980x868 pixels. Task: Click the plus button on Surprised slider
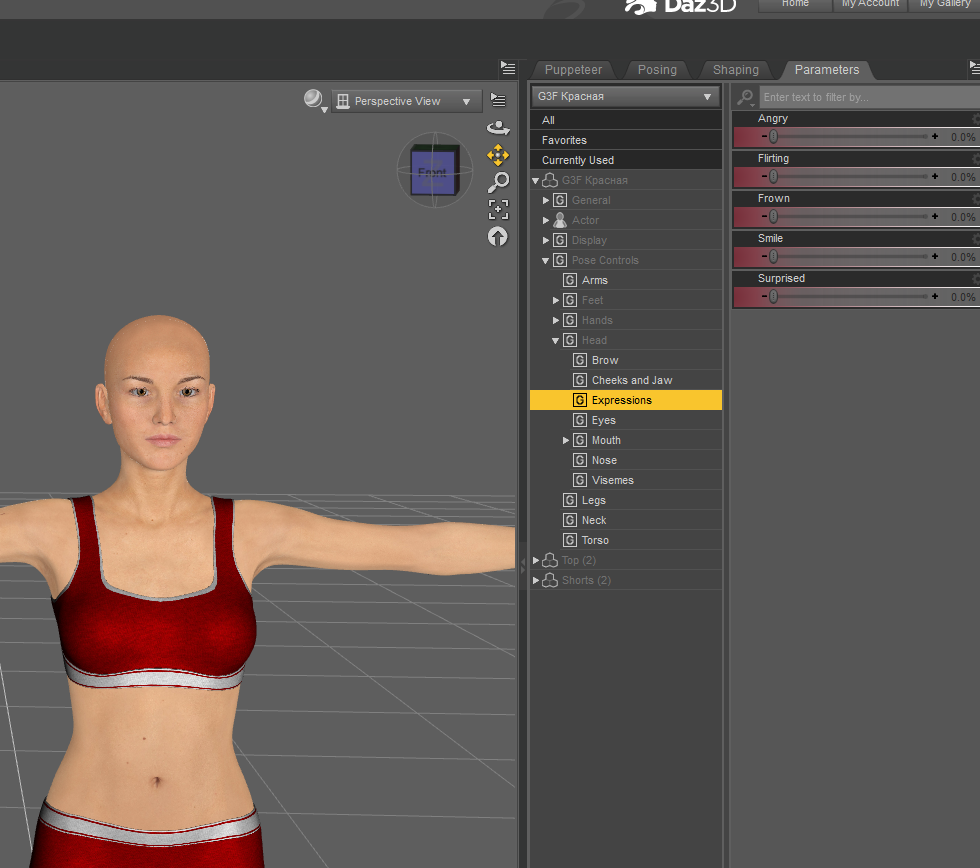click(935, 296)
